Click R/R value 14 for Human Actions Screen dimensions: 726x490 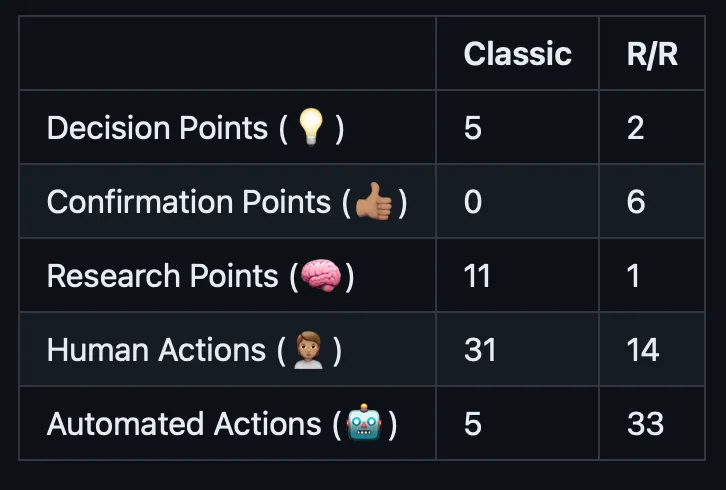click(643, 350)
